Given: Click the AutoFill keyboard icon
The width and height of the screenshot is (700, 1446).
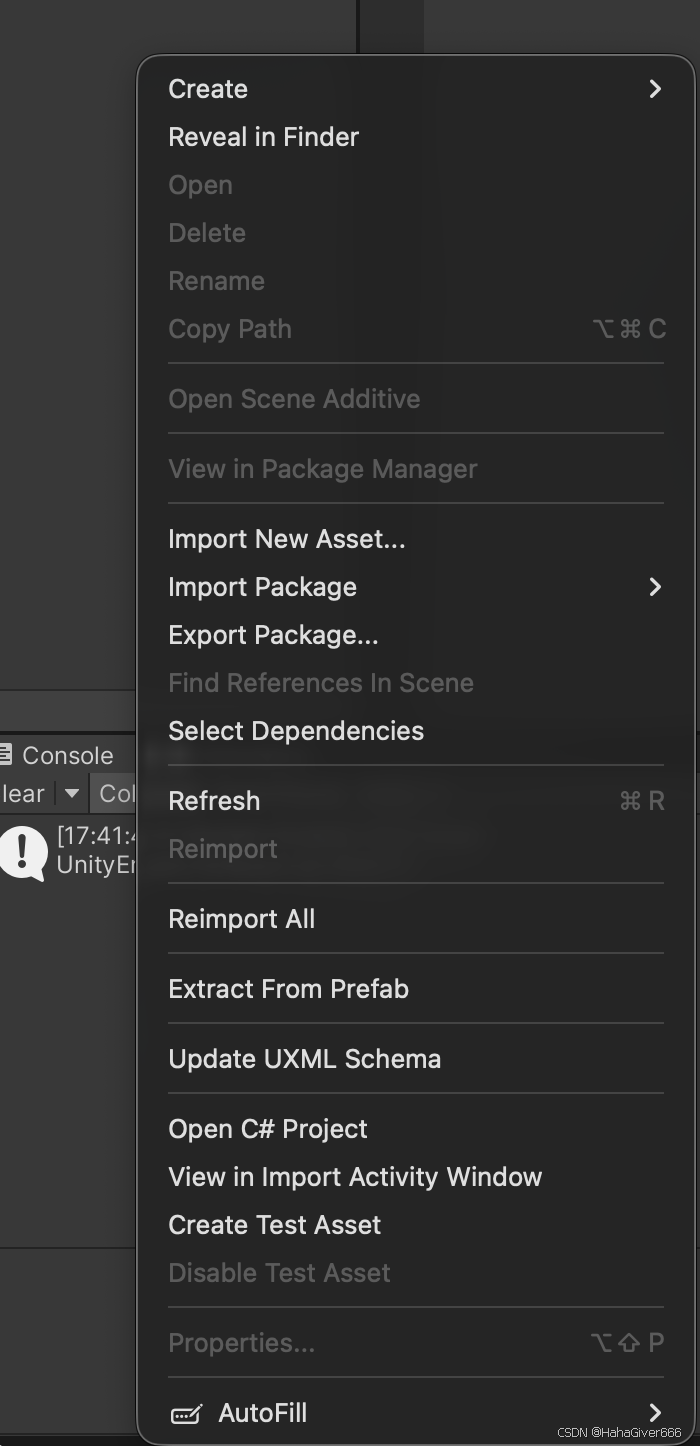Looking at the screenshot, I should point(186,1414).
